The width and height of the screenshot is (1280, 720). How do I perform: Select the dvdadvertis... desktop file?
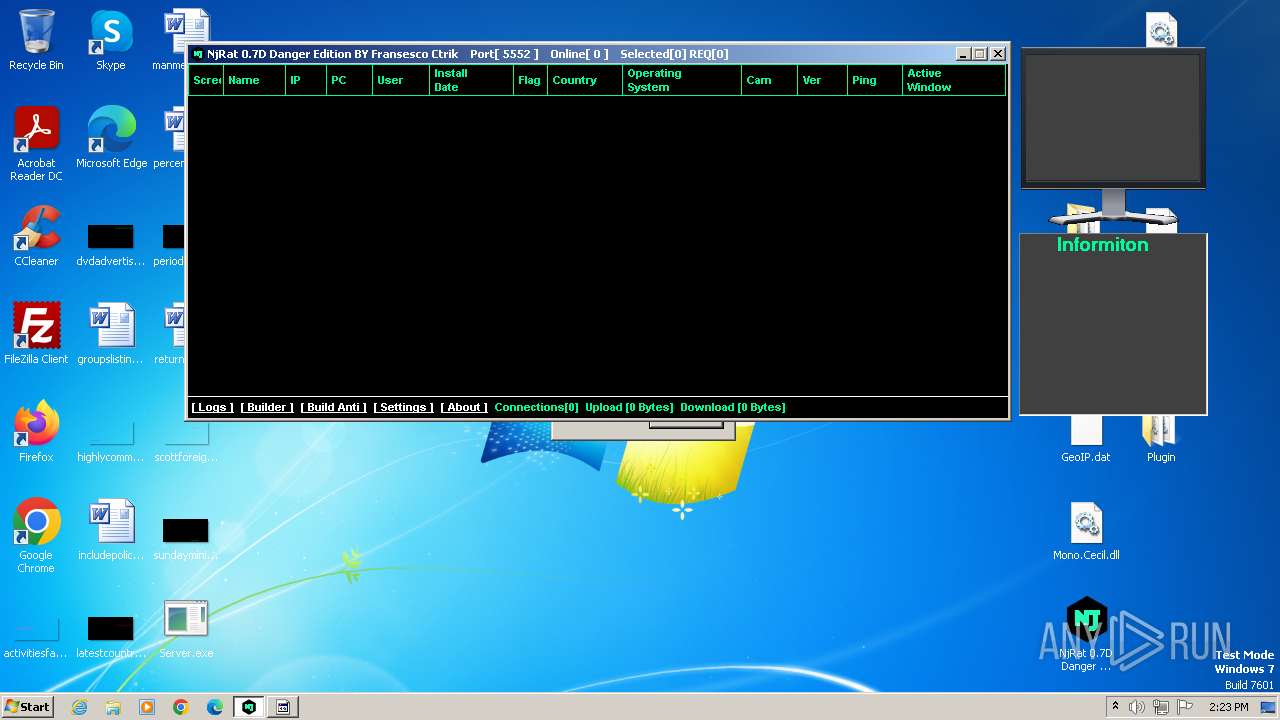point(111,243)
